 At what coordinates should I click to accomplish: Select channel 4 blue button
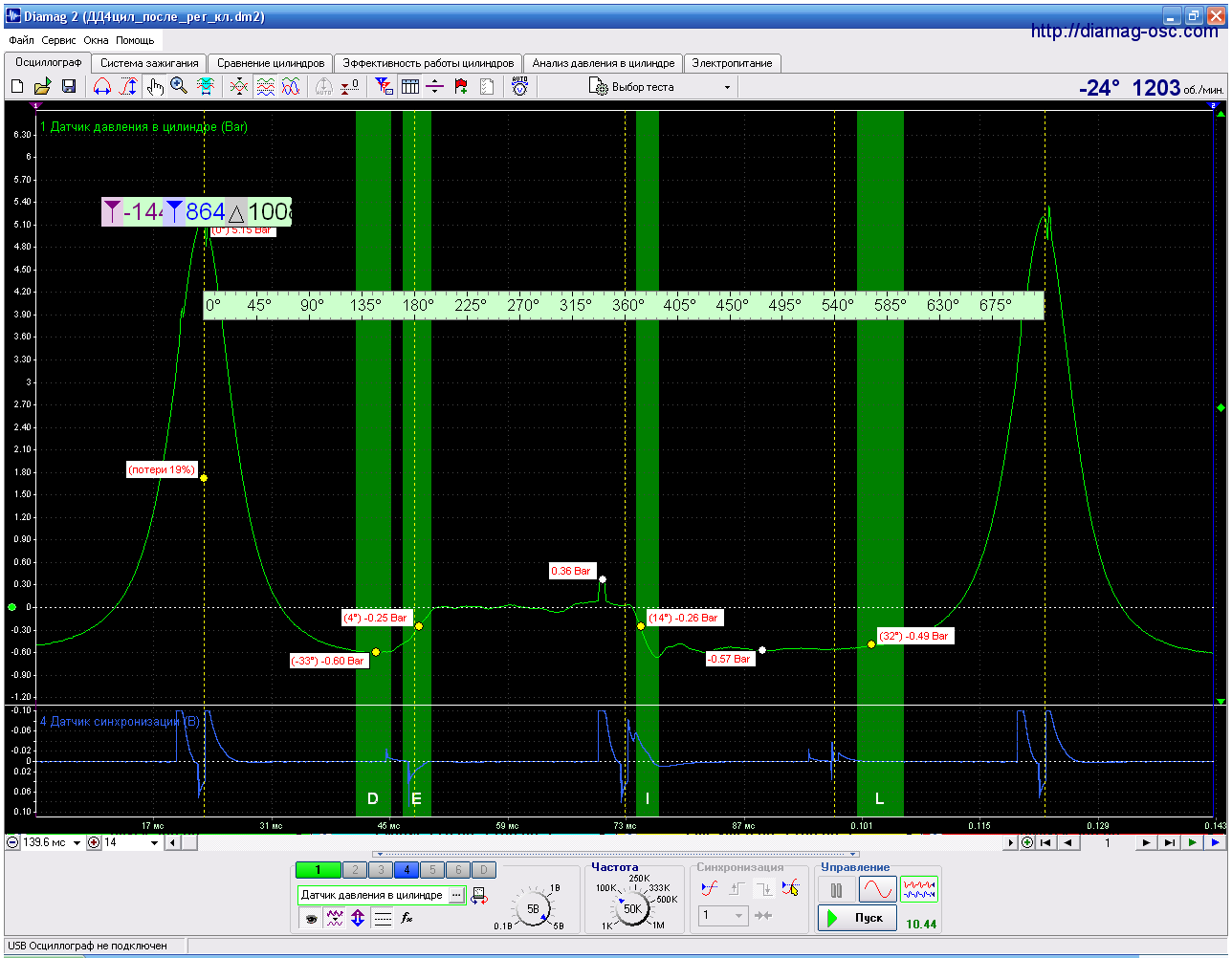click(x=407, y=870)
